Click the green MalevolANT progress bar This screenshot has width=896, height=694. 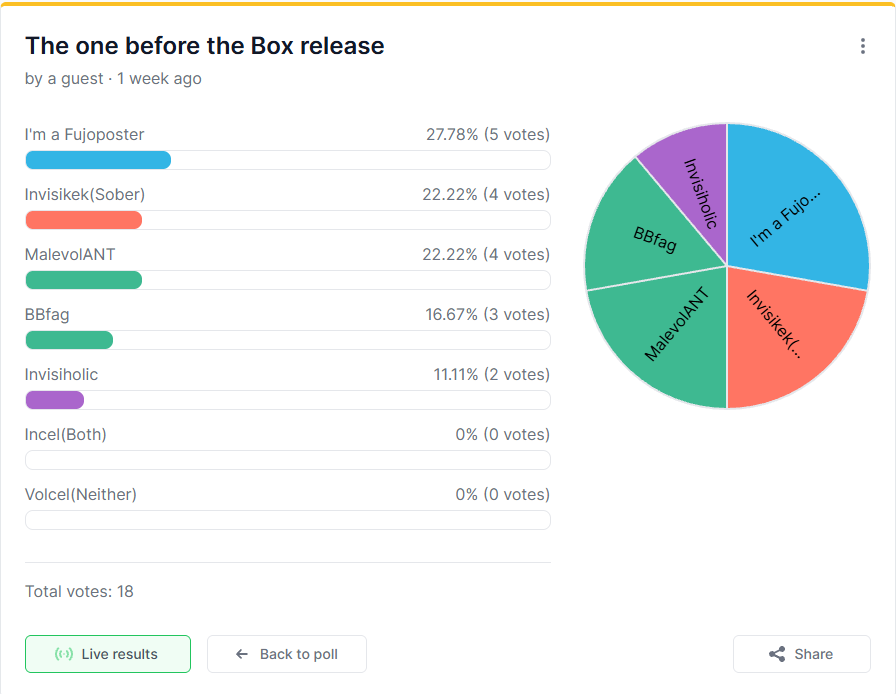84,280
